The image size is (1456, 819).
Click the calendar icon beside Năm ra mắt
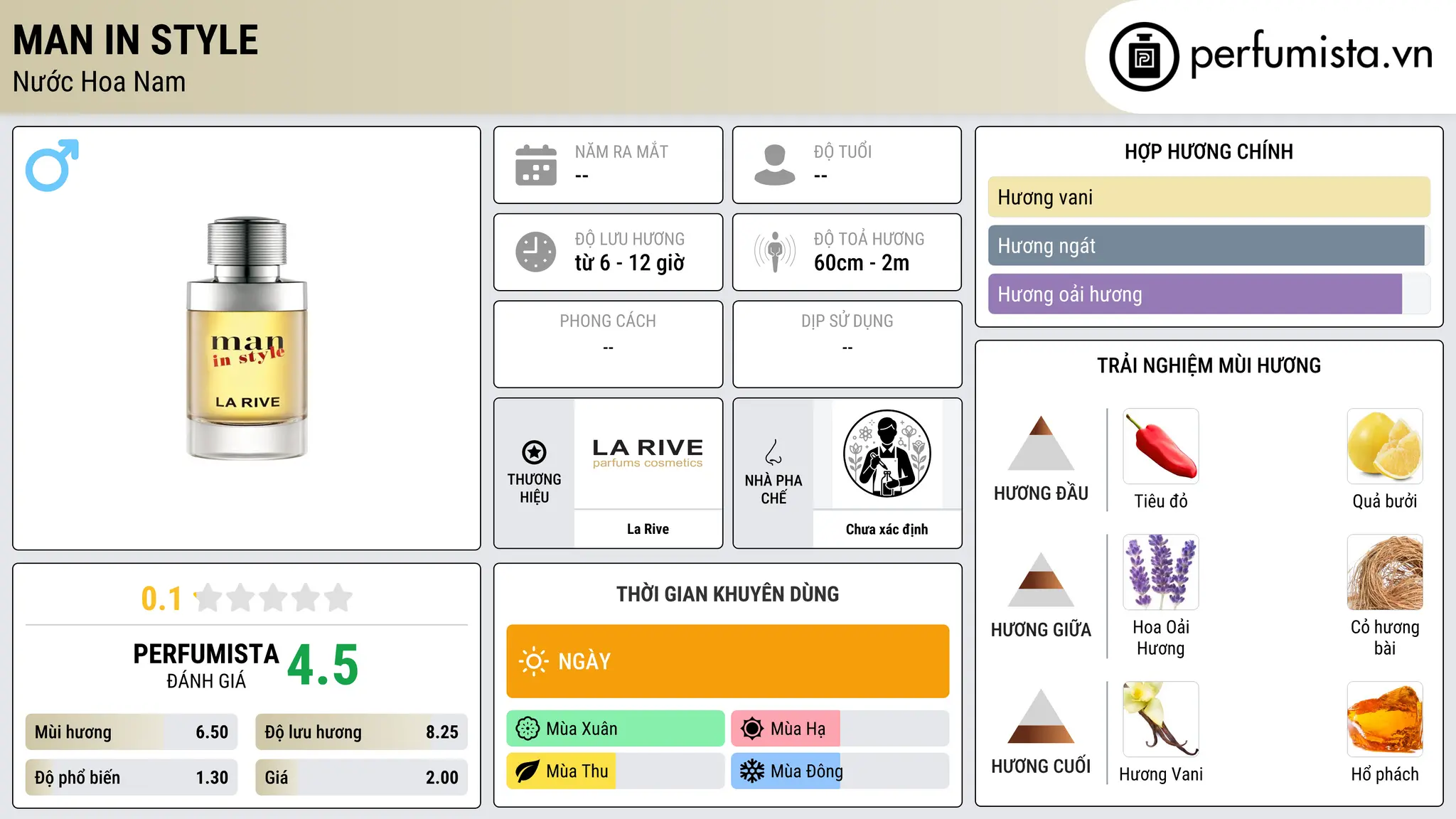536,165
